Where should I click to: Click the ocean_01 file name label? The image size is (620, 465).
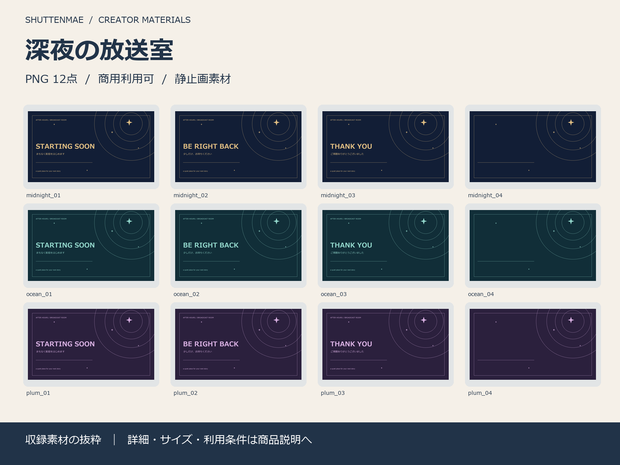pos(39,294)
